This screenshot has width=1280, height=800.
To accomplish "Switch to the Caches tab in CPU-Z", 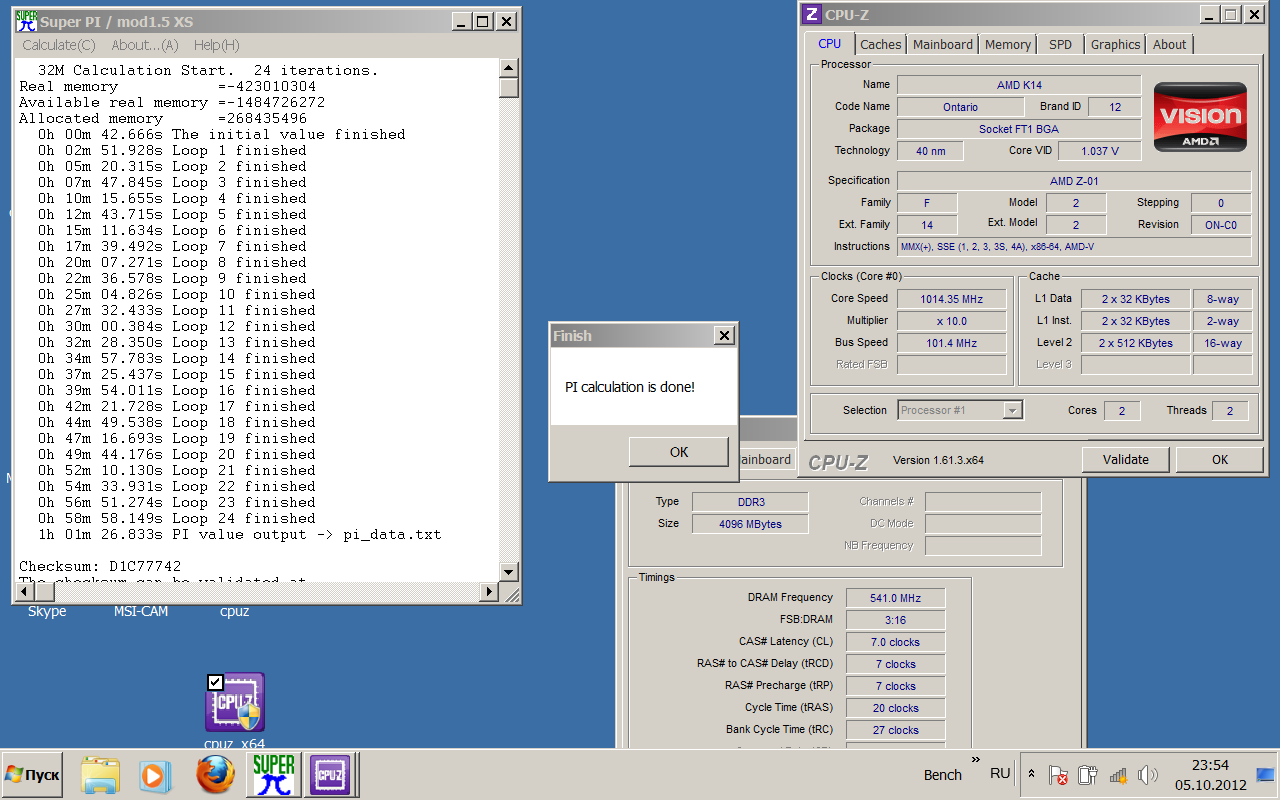I will pyautogui.click(x=881, y=44).
